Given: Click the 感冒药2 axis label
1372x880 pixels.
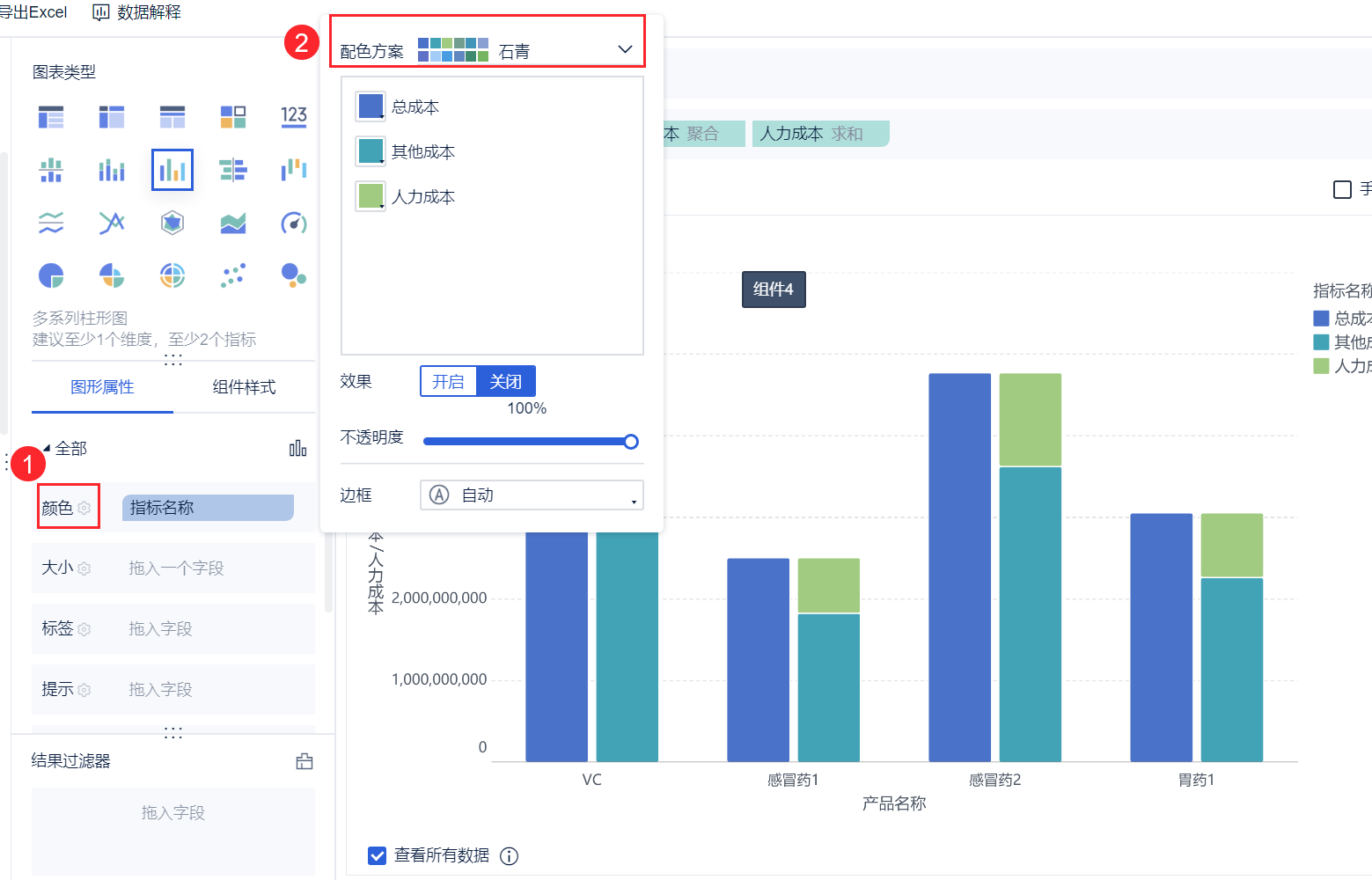Looking at the screenshot, I should click(994, 780).
